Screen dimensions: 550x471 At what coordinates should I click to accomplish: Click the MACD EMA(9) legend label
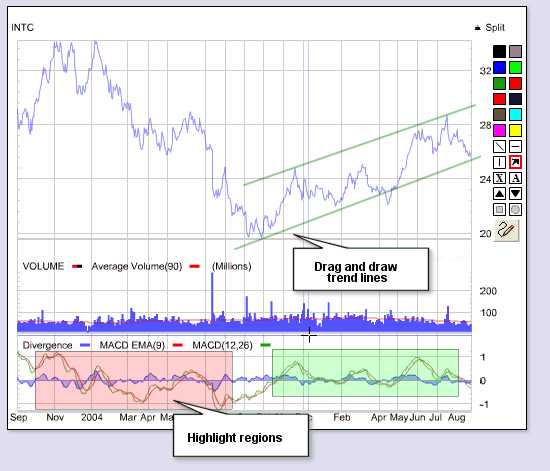click(x=132, y=345)
